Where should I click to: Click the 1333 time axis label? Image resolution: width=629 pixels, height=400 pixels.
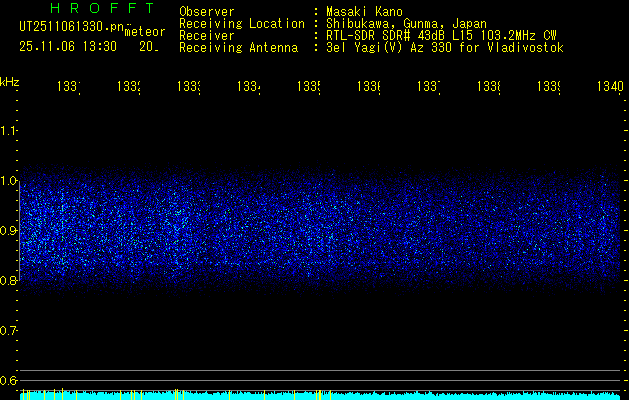(189, 86)
